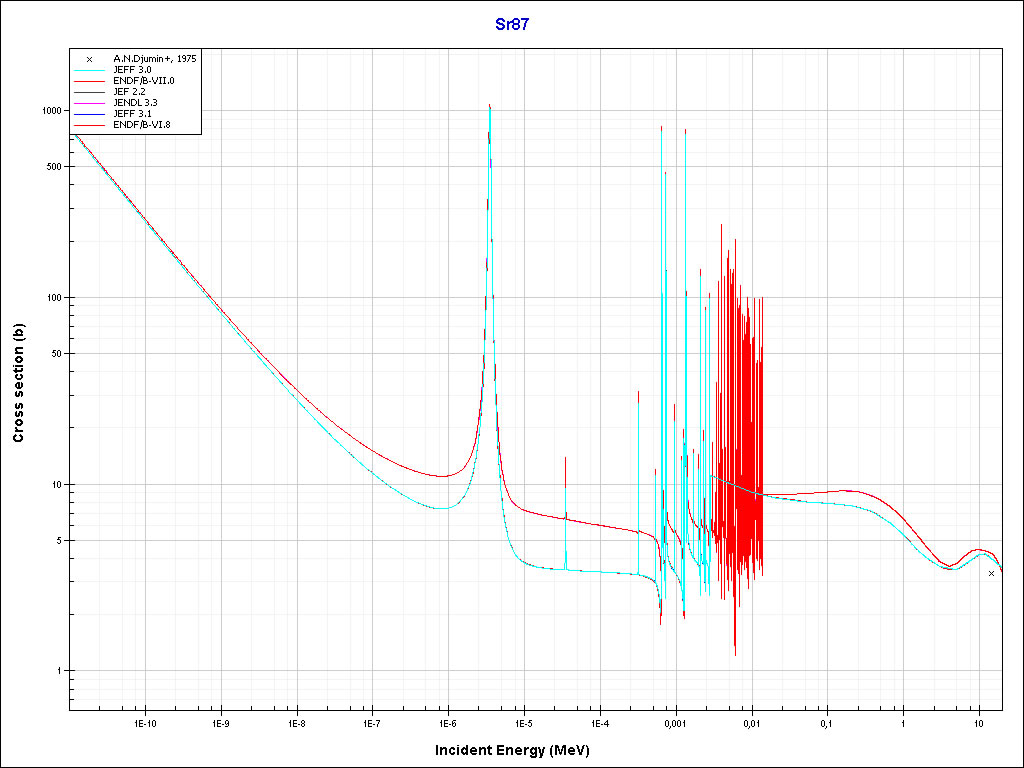Click the Sr87 chart title
The width and height of the screenshot is (1024, 768).
click(512, 25)
